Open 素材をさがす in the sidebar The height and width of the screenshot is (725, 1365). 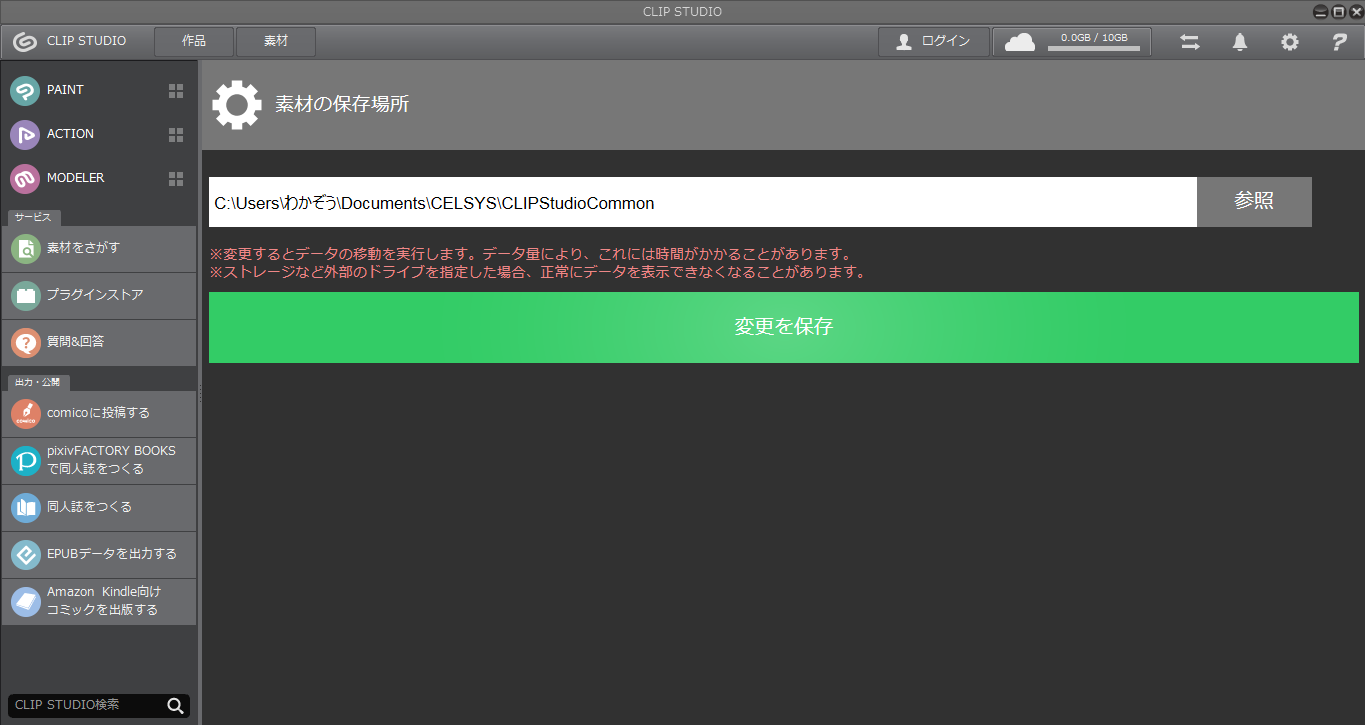tap(99, 248)
